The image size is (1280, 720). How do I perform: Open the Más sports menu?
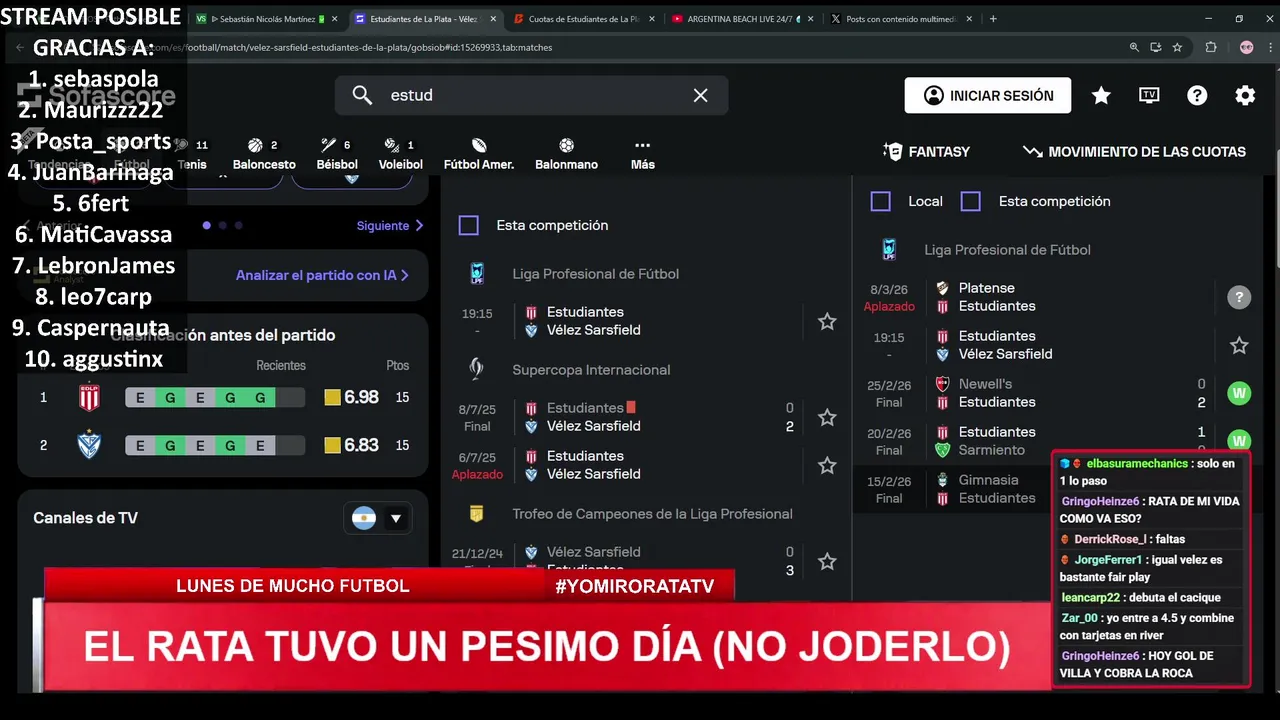(x=642, y=154)
